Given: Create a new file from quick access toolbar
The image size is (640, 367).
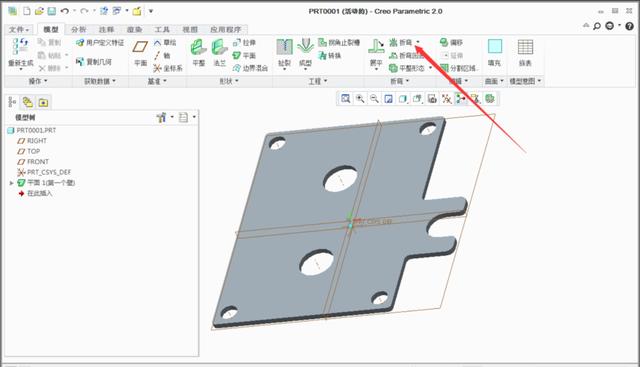Looking at the screenshot, I should (27, 11).
